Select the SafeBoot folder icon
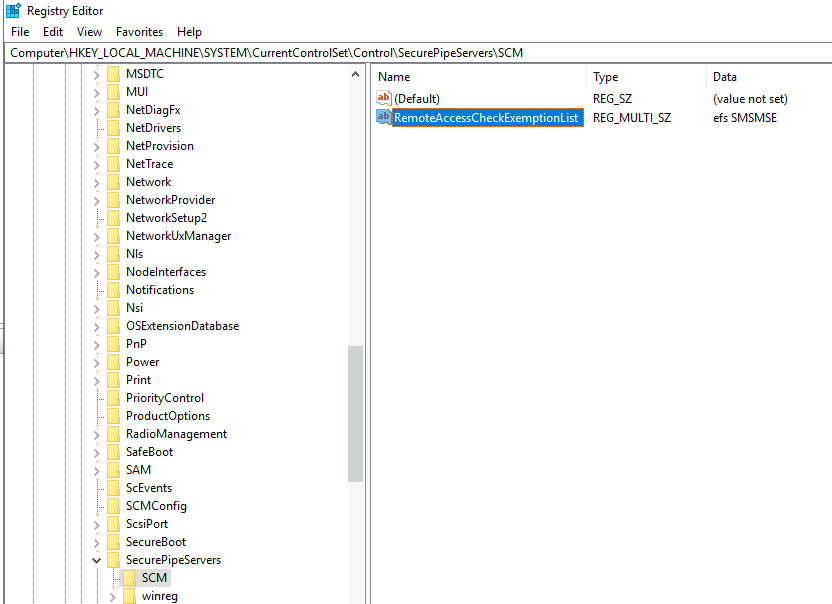 (113, 452)
